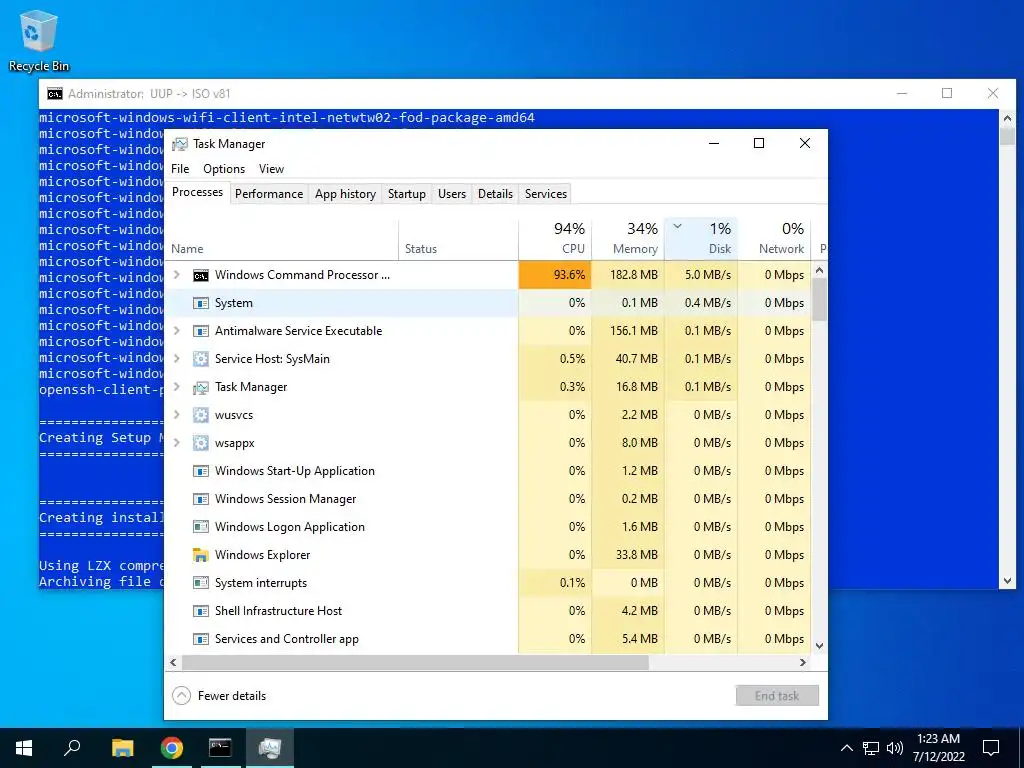Expand the Service Host: SysMain group

(176, 359)
